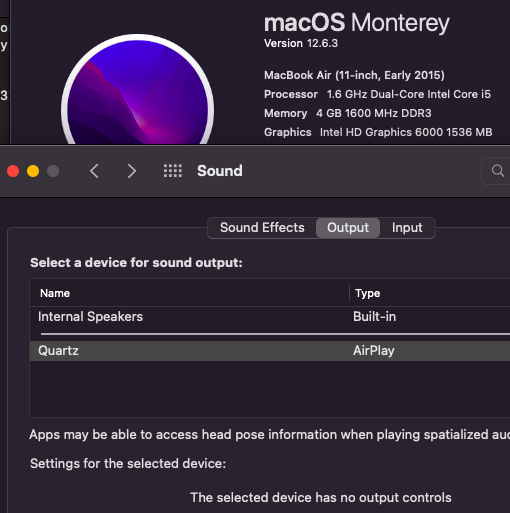Go forward with the right chevron
Viewport: 510px width, 513px height.
132,171
